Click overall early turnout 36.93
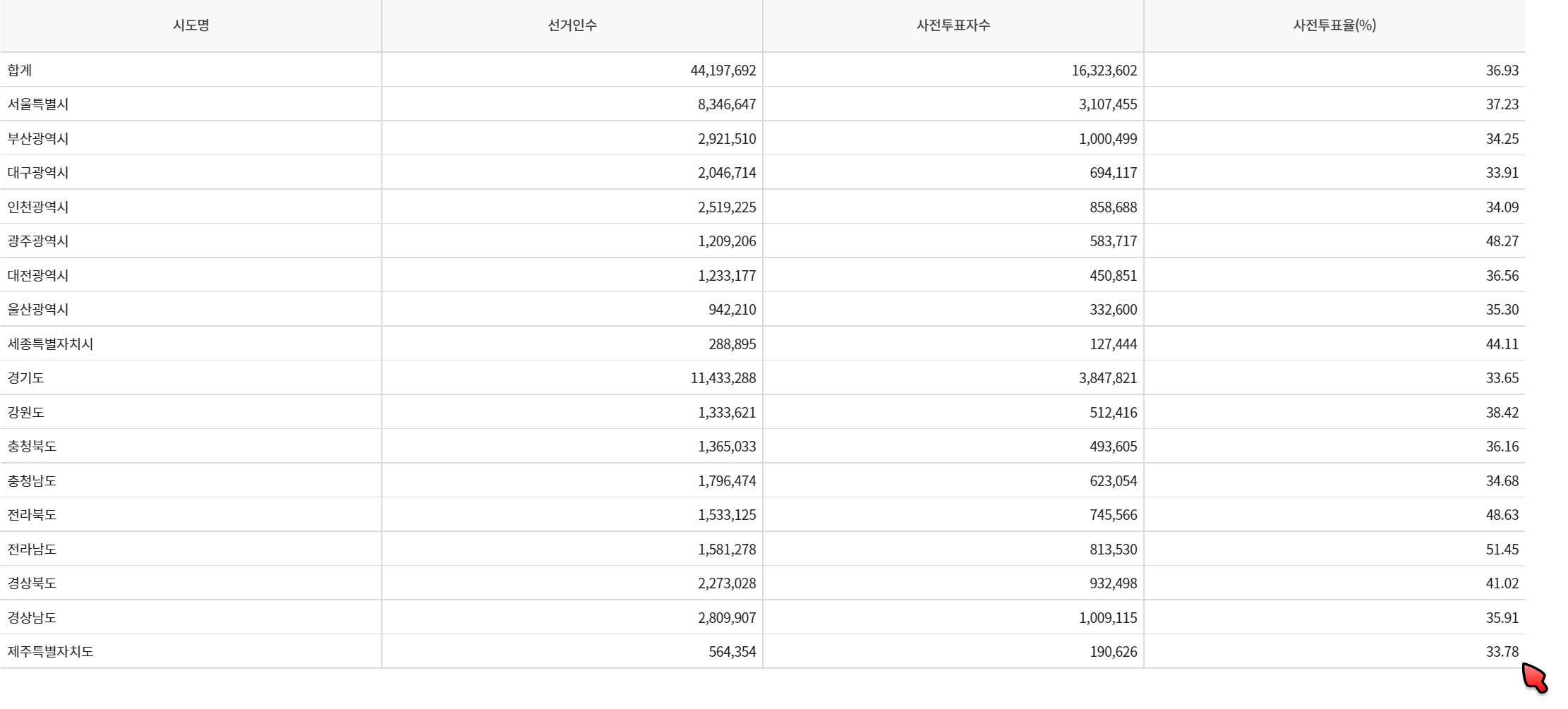1568x709 pixels. pyautogui.click(x=1502, y=71)
